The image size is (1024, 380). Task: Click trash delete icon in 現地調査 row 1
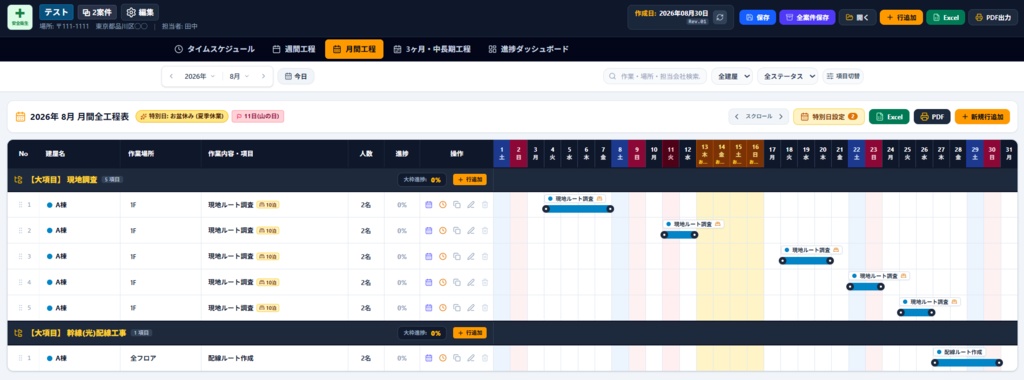[x=485, y=204]
